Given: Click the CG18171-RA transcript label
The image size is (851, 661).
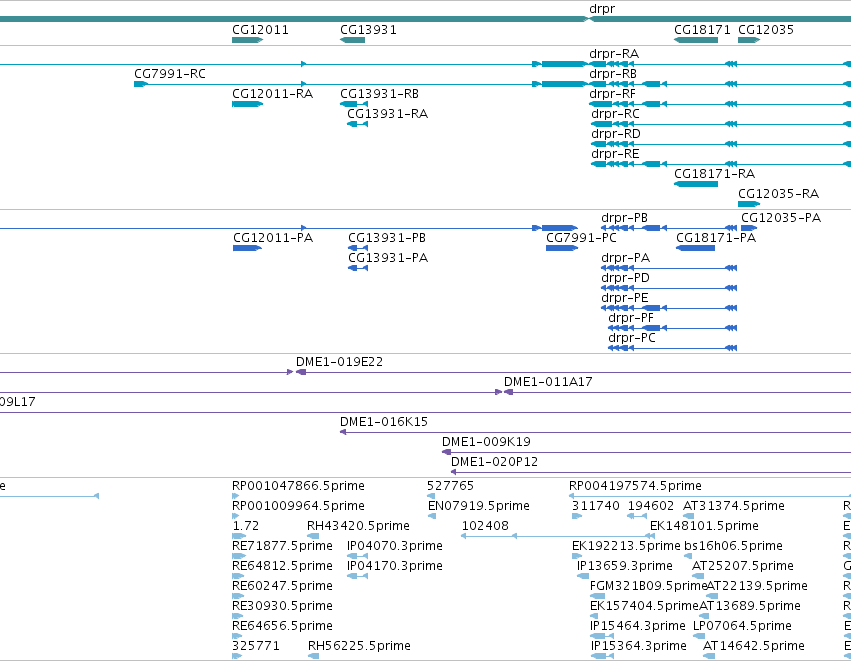Looking at the screenshot, I should pos(714,174).
